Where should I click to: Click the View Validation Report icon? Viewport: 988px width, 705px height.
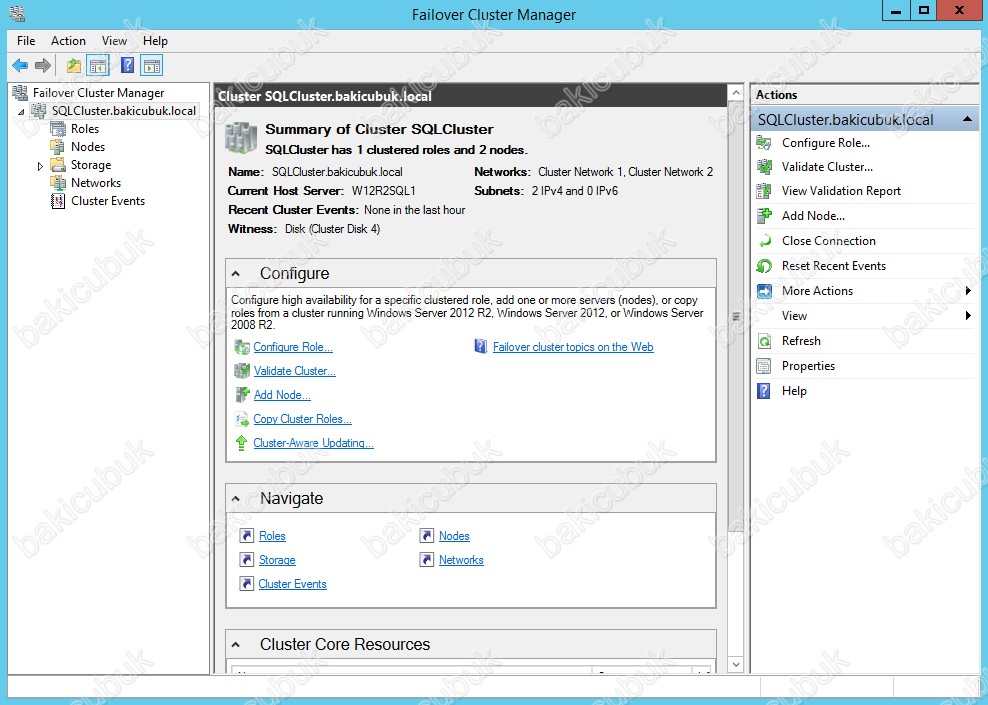[x=764, y=191]
